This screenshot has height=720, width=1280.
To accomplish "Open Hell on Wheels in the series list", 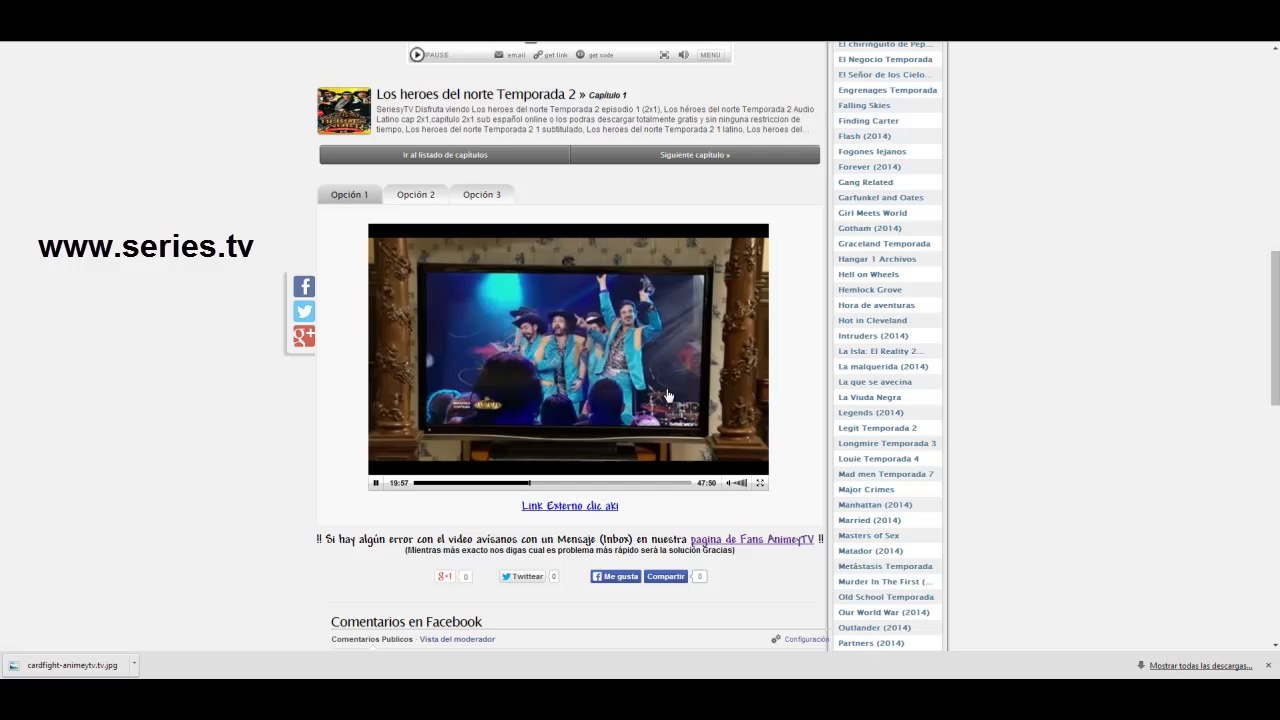I will [x=868, y=275].
